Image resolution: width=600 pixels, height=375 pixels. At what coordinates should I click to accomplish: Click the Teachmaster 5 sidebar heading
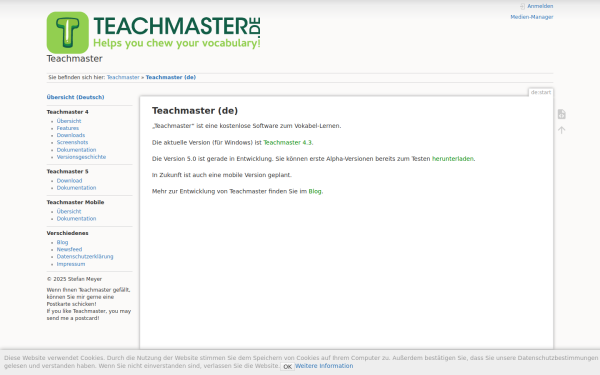coord(67,171)
